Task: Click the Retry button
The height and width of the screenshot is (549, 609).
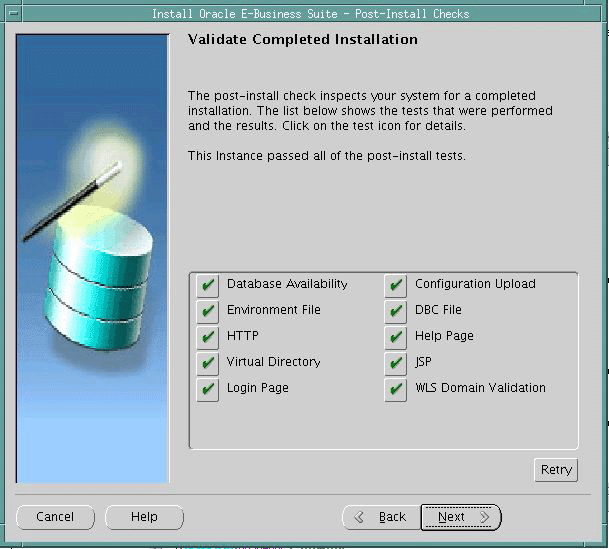Action: (x=556, y=470)
